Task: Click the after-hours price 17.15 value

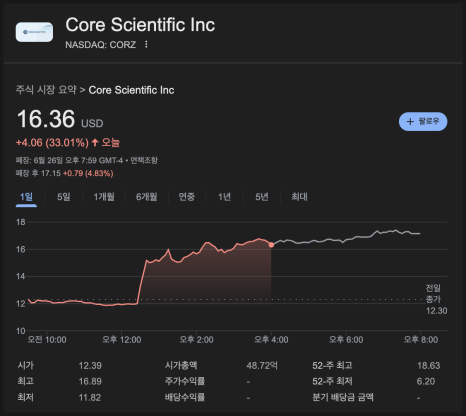Action: 51,173
